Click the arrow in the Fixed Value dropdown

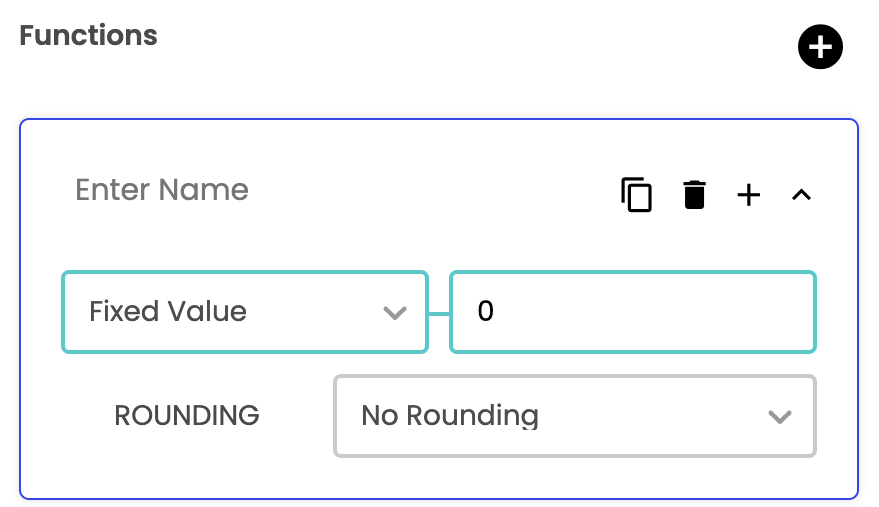coord(395,313)
